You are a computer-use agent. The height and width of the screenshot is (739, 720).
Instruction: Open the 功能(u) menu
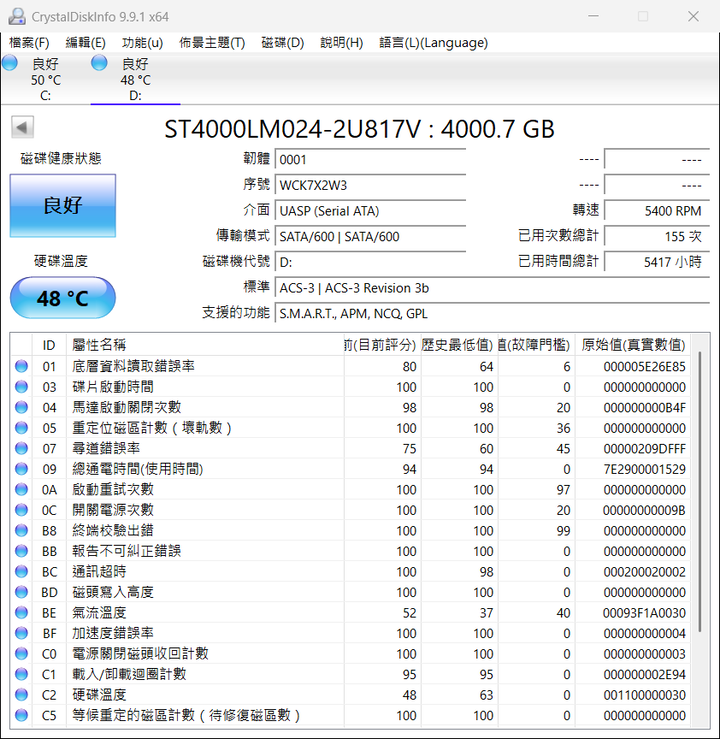[142, 43]
